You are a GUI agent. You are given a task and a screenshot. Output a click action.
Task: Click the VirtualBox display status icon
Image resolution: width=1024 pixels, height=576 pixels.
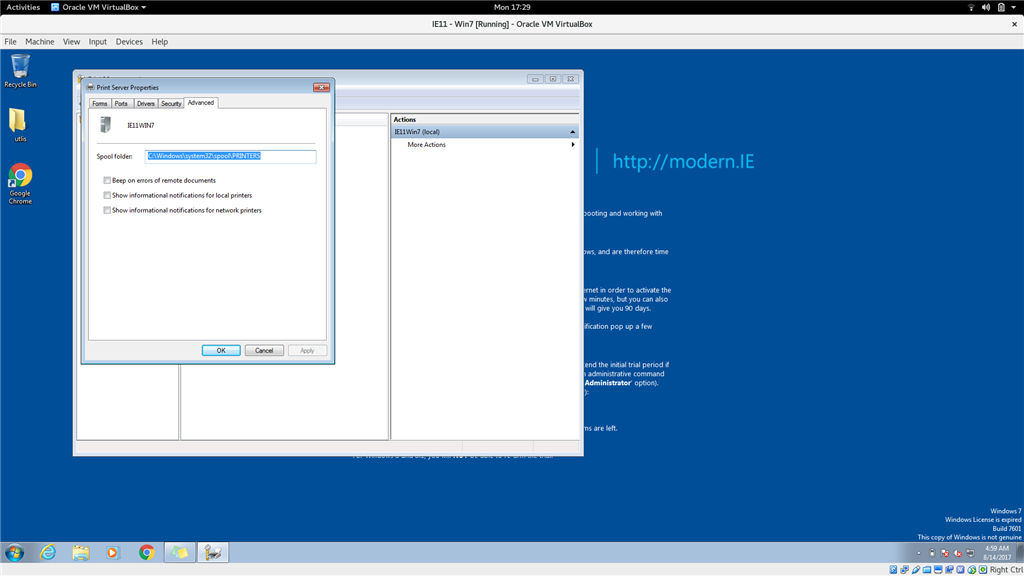point(938,569)
